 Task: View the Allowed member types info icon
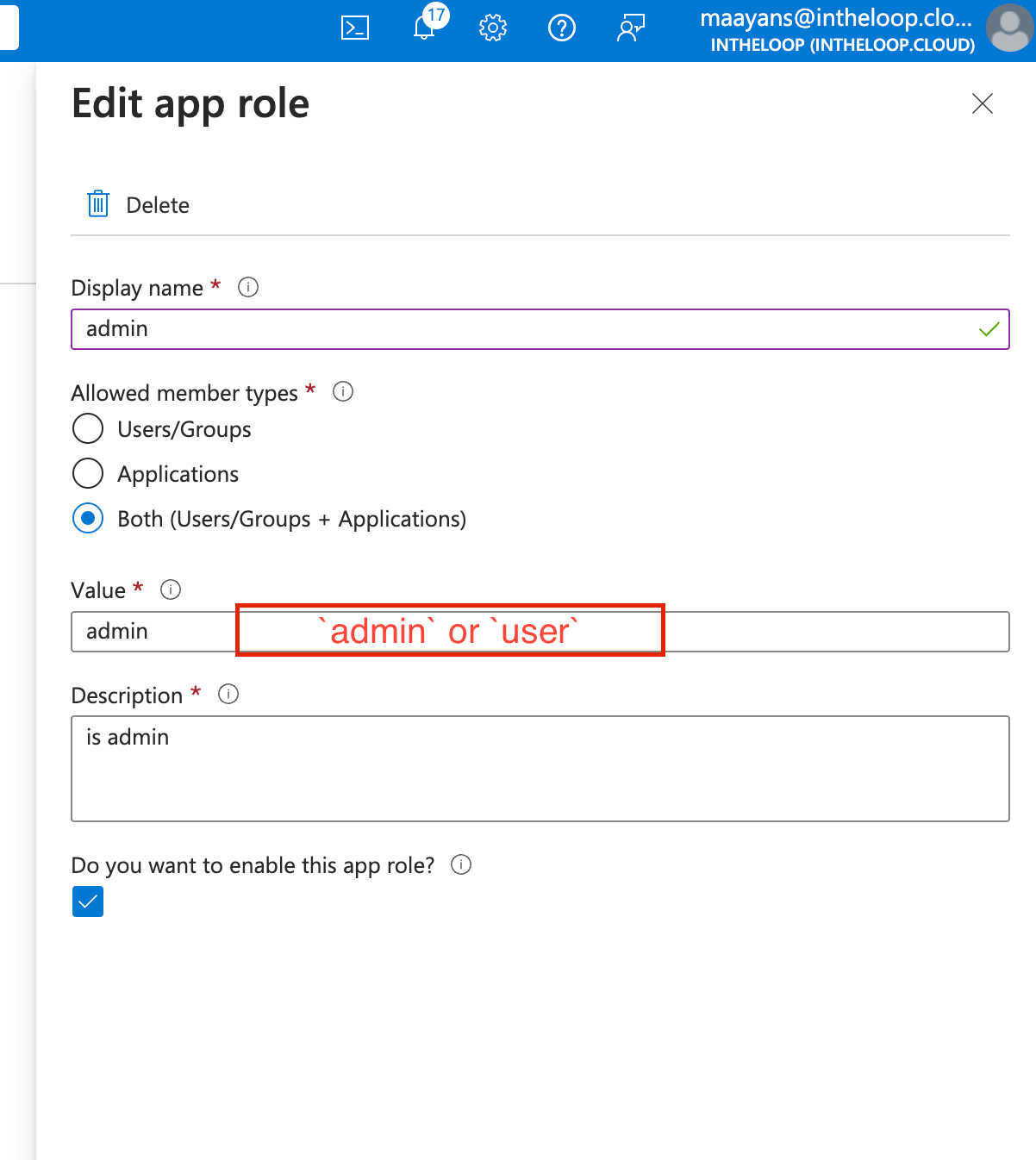click(x=342, y=392)
